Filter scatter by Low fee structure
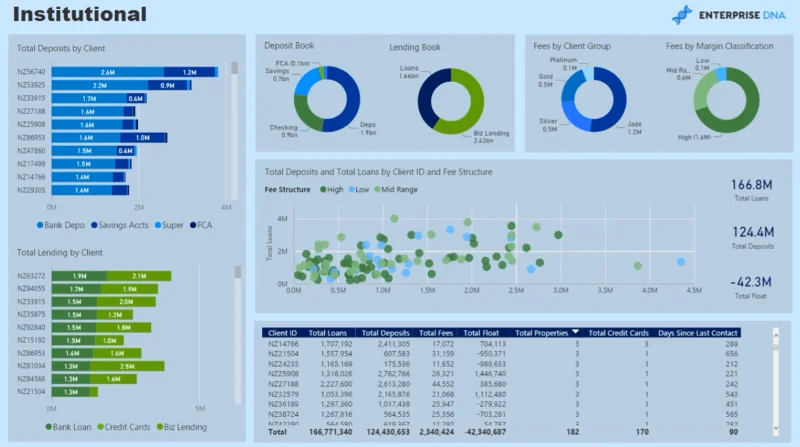 tap(359, 189)
